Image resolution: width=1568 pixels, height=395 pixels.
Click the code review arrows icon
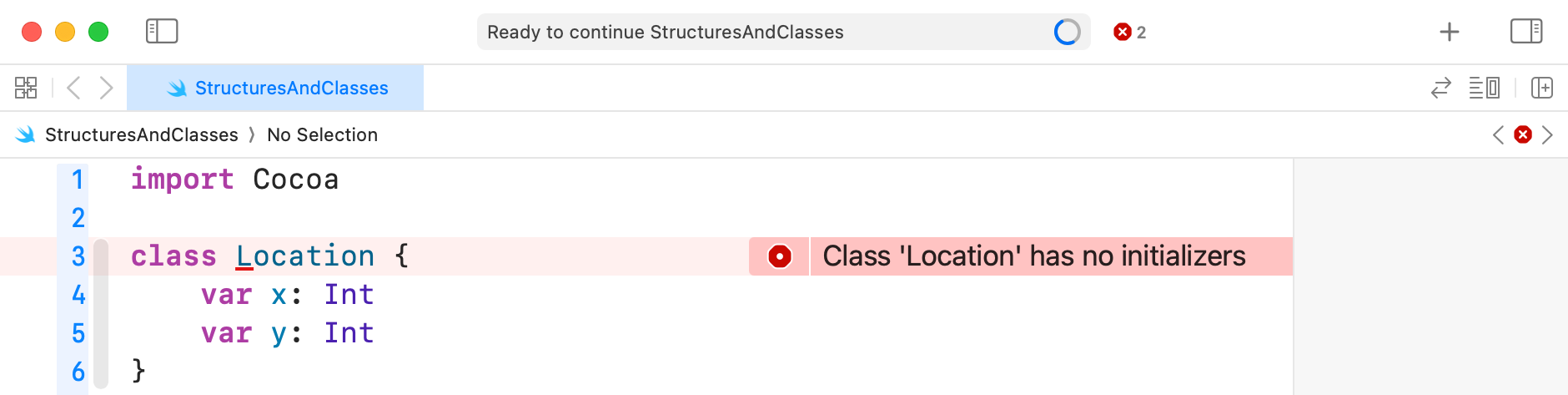(x=1440, y=88)
